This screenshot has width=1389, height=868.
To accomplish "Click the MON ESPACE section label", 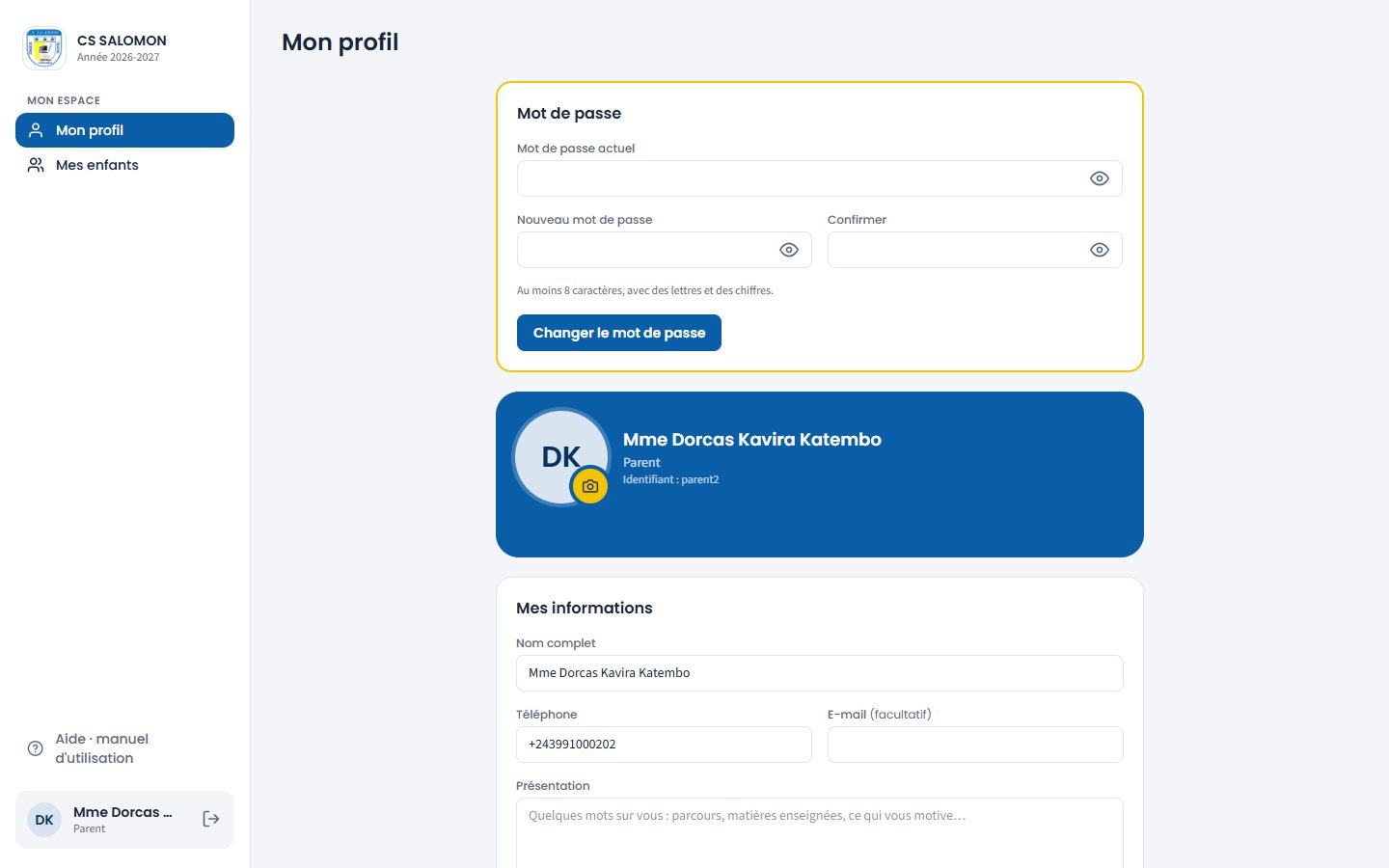I will point(64,100).
